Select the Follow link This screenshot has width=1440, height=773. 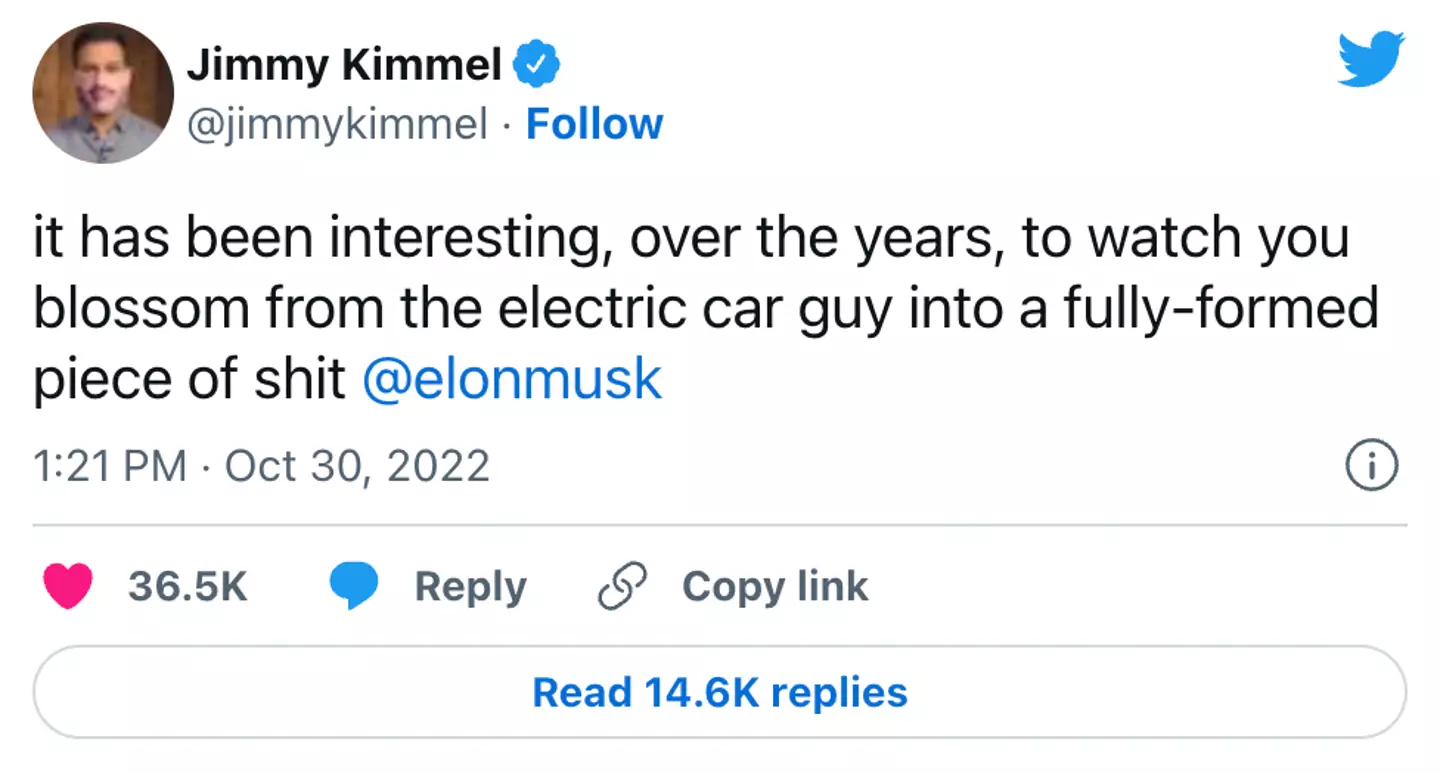click(594, 124)
